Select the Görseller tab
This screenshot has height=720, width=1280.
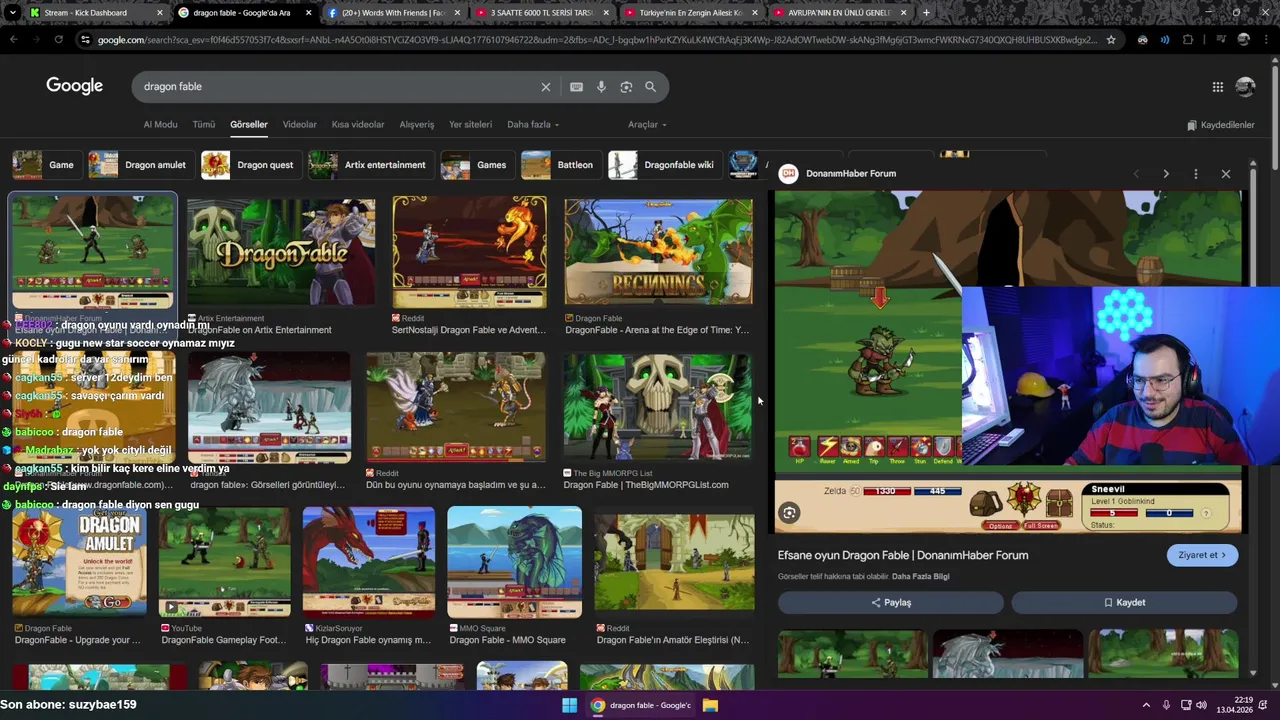click(249, 125)
